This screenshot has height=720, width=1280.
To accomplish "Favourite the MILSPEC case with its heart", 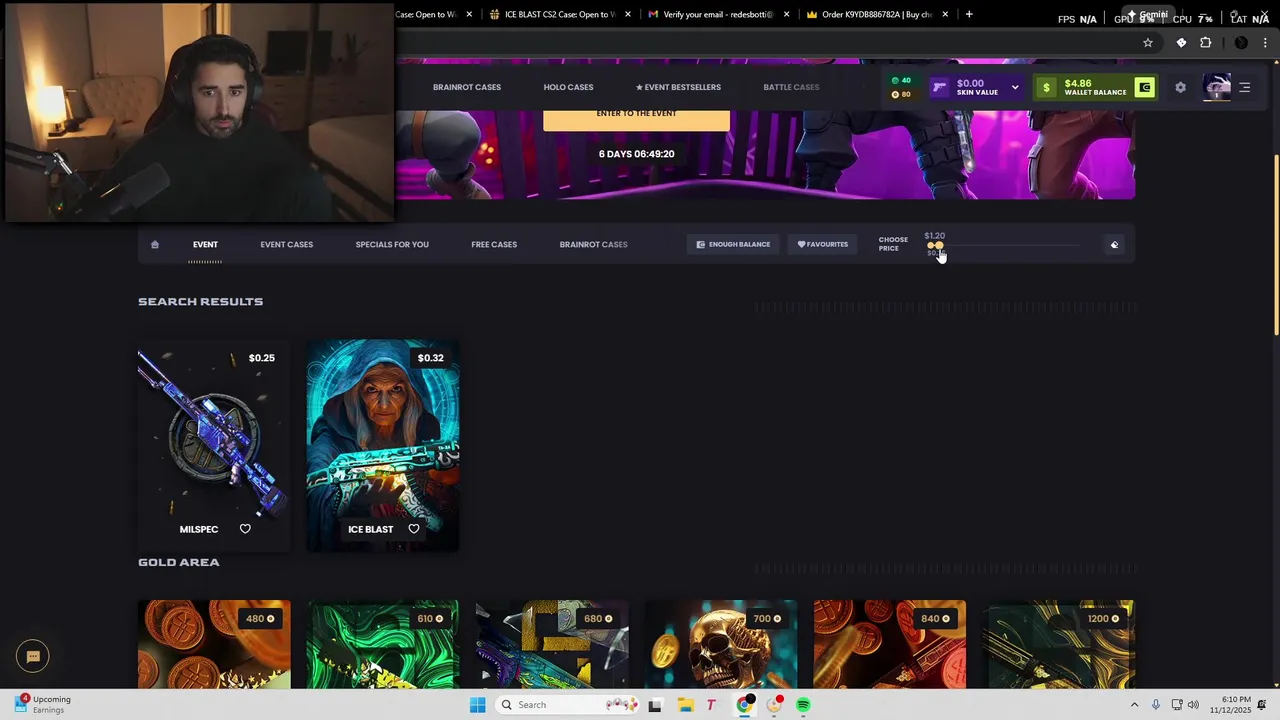I will pos(245,528).
